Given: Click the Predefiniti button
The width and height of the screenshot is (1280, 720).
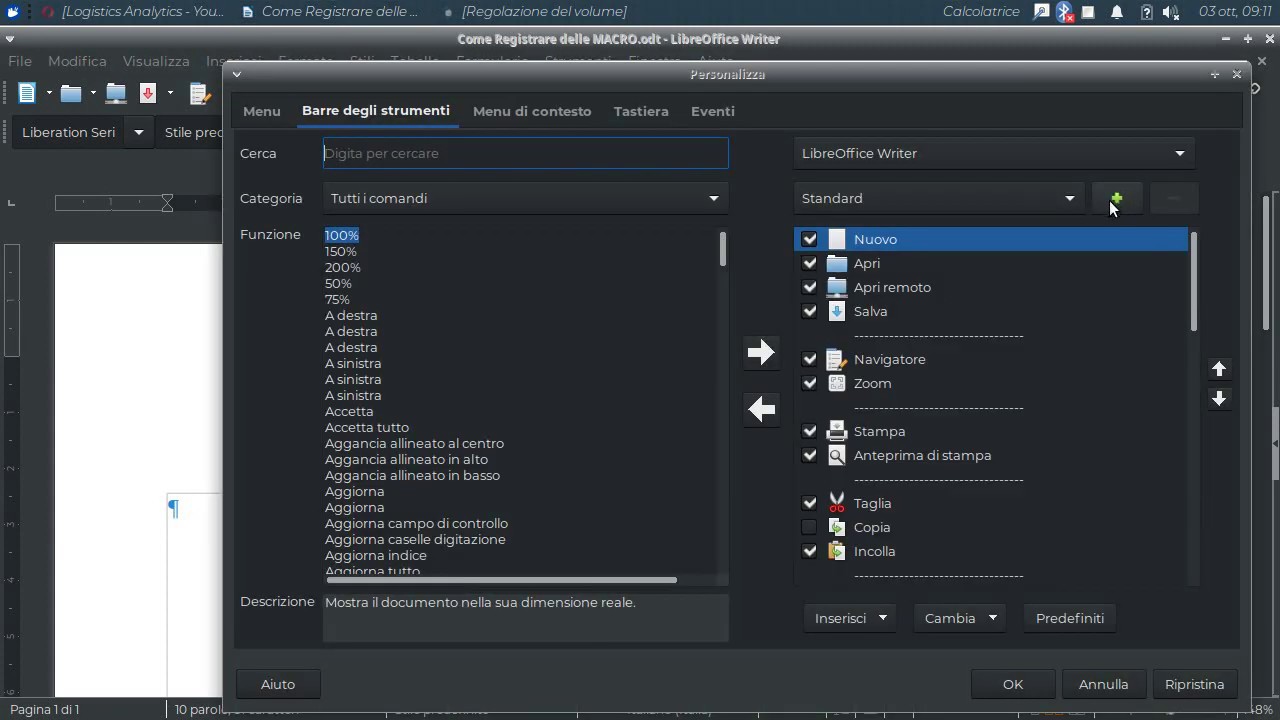Looking at the screenshot, I should click(1070, 618).
